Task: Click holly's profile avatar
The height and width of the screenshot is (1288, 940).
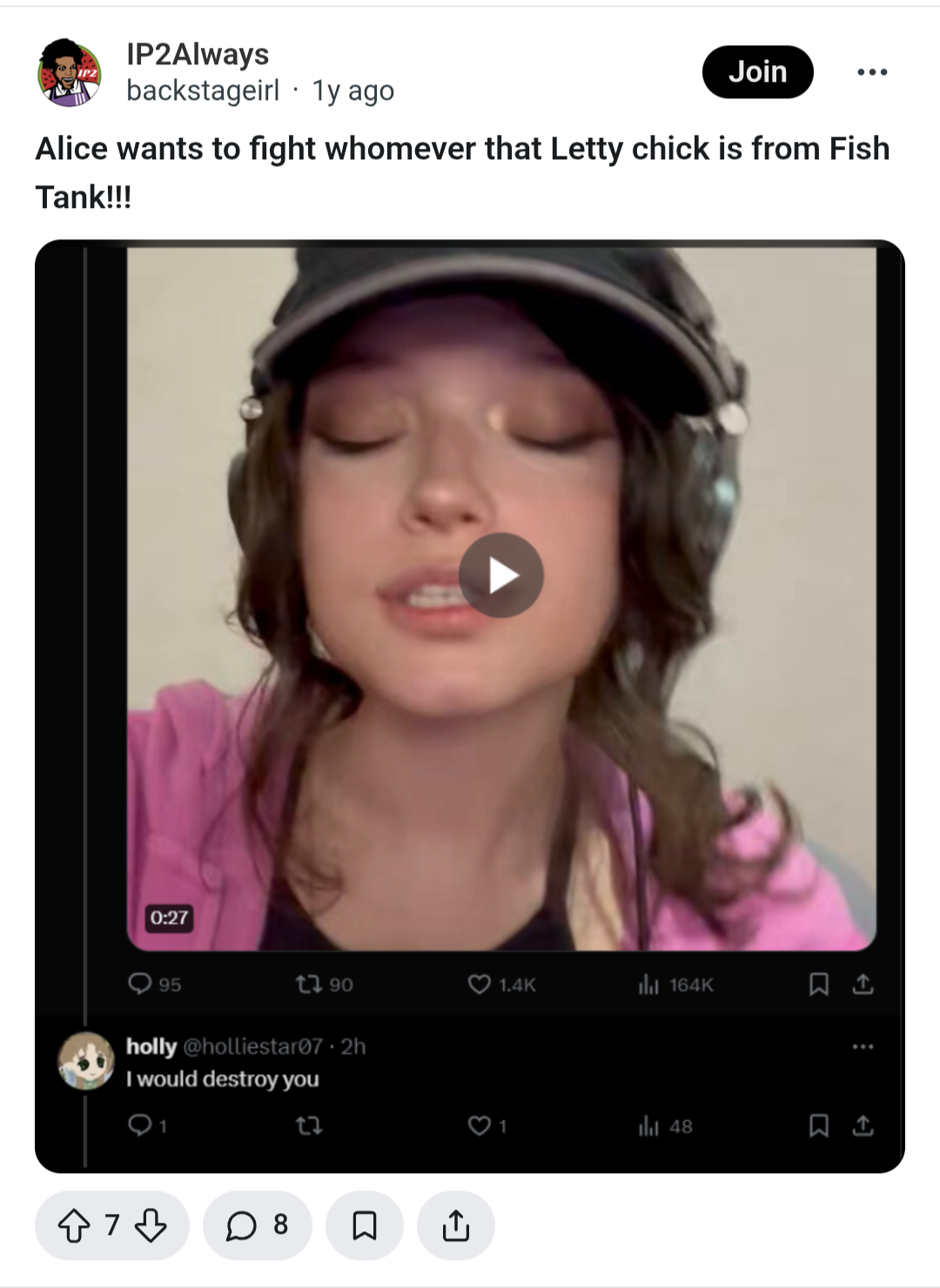Action: (86, 1061)
